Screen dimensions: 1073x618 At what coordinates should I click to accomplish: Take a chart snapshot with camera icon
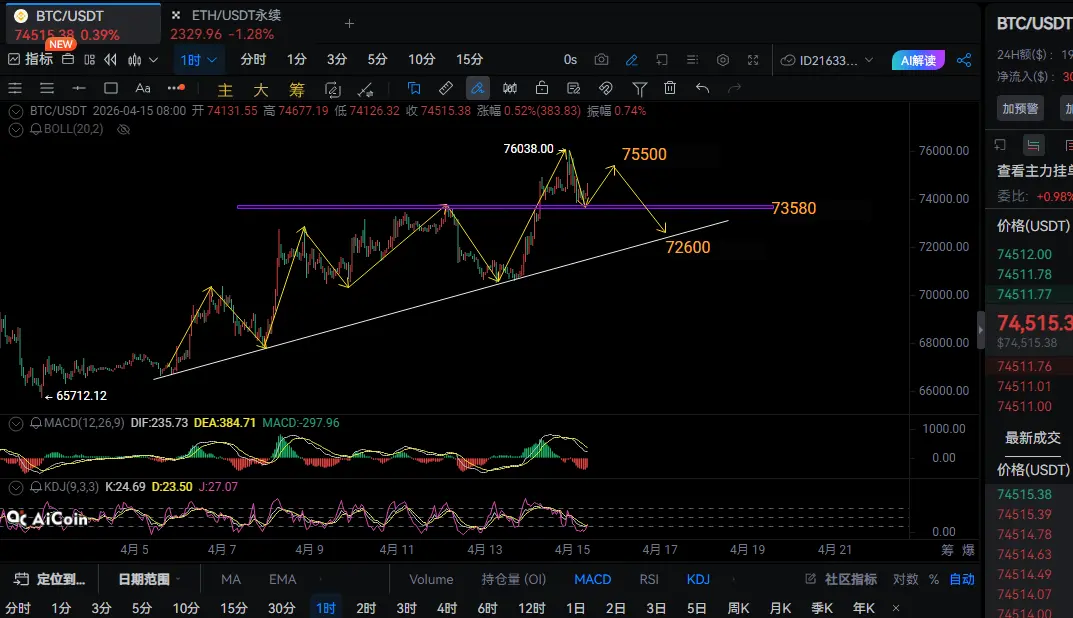click(x=601, y=60)
